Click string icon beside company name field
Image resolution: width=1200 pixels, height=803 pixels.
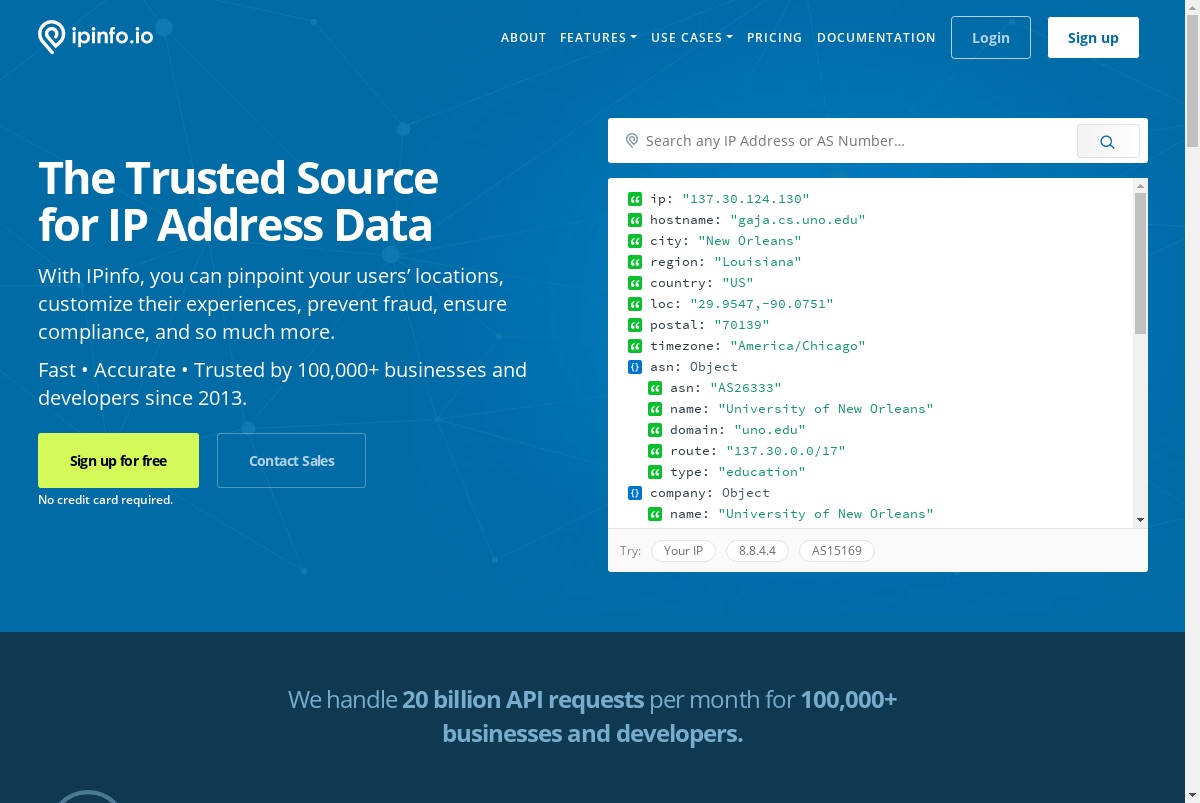click(655, 514)
